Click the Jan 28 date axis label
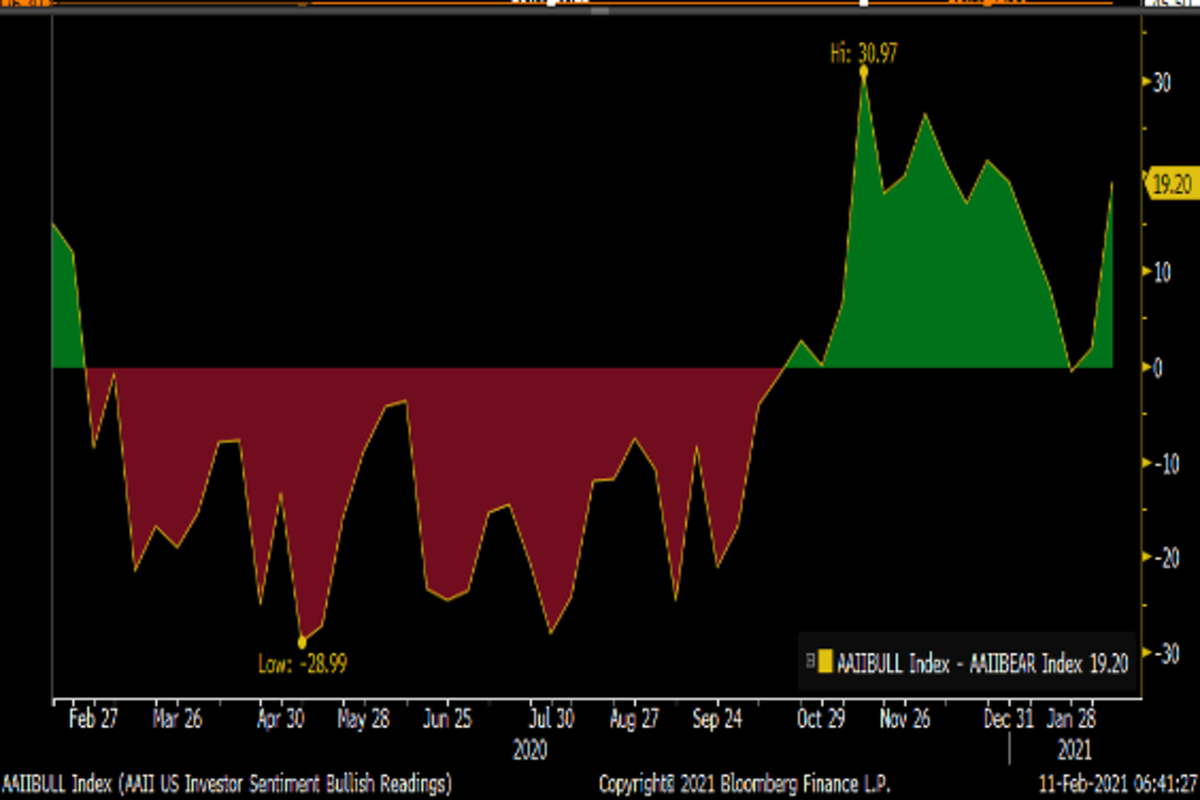 [1072, 719]
